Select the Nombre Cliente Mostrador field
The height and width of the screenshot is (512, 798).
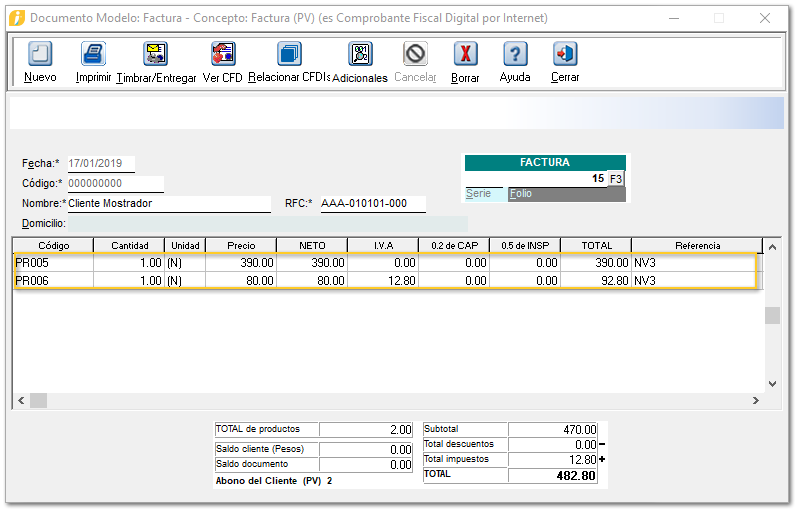168,204
